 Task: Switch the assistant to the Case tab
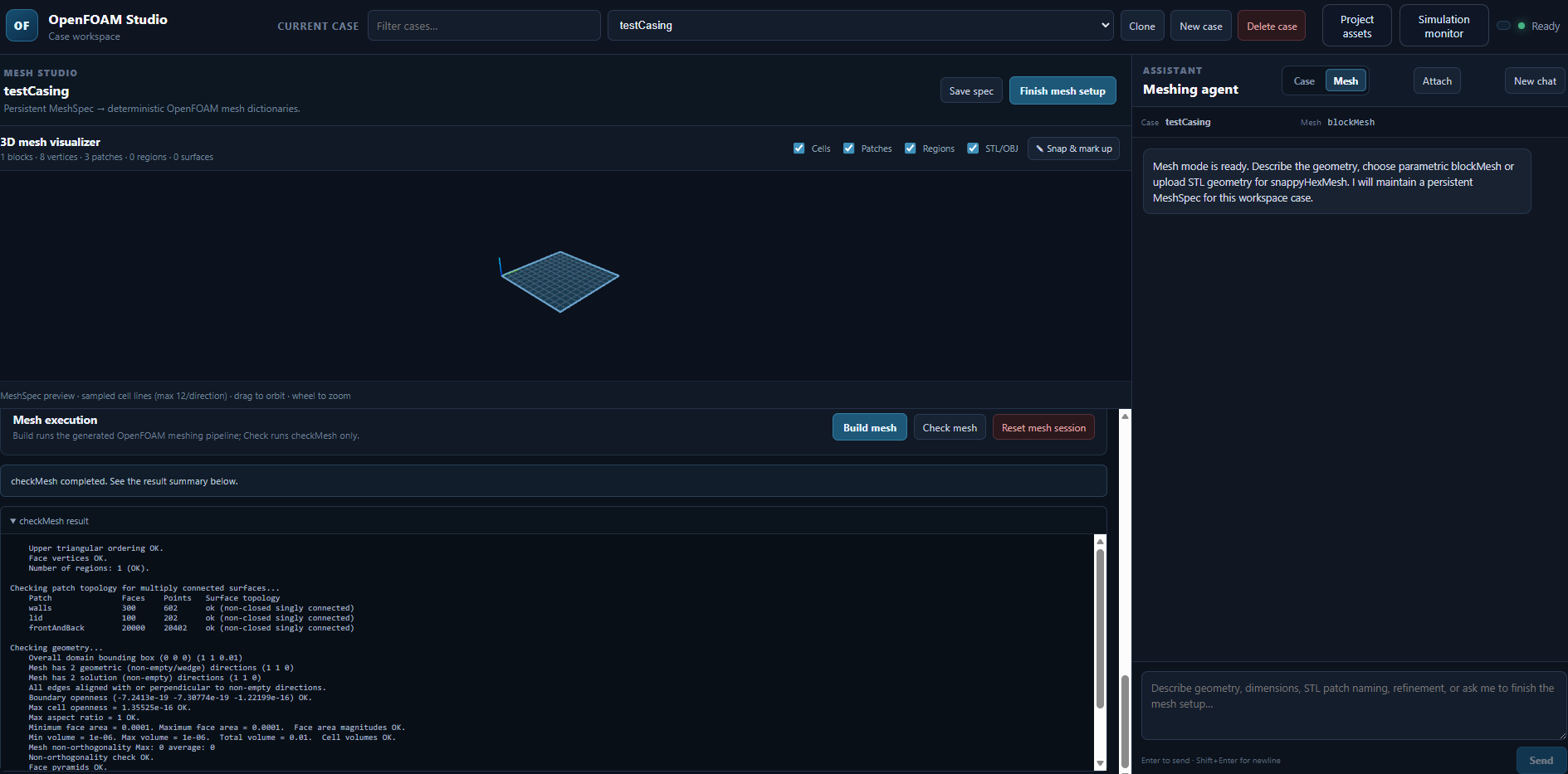tap(1304, 81)
